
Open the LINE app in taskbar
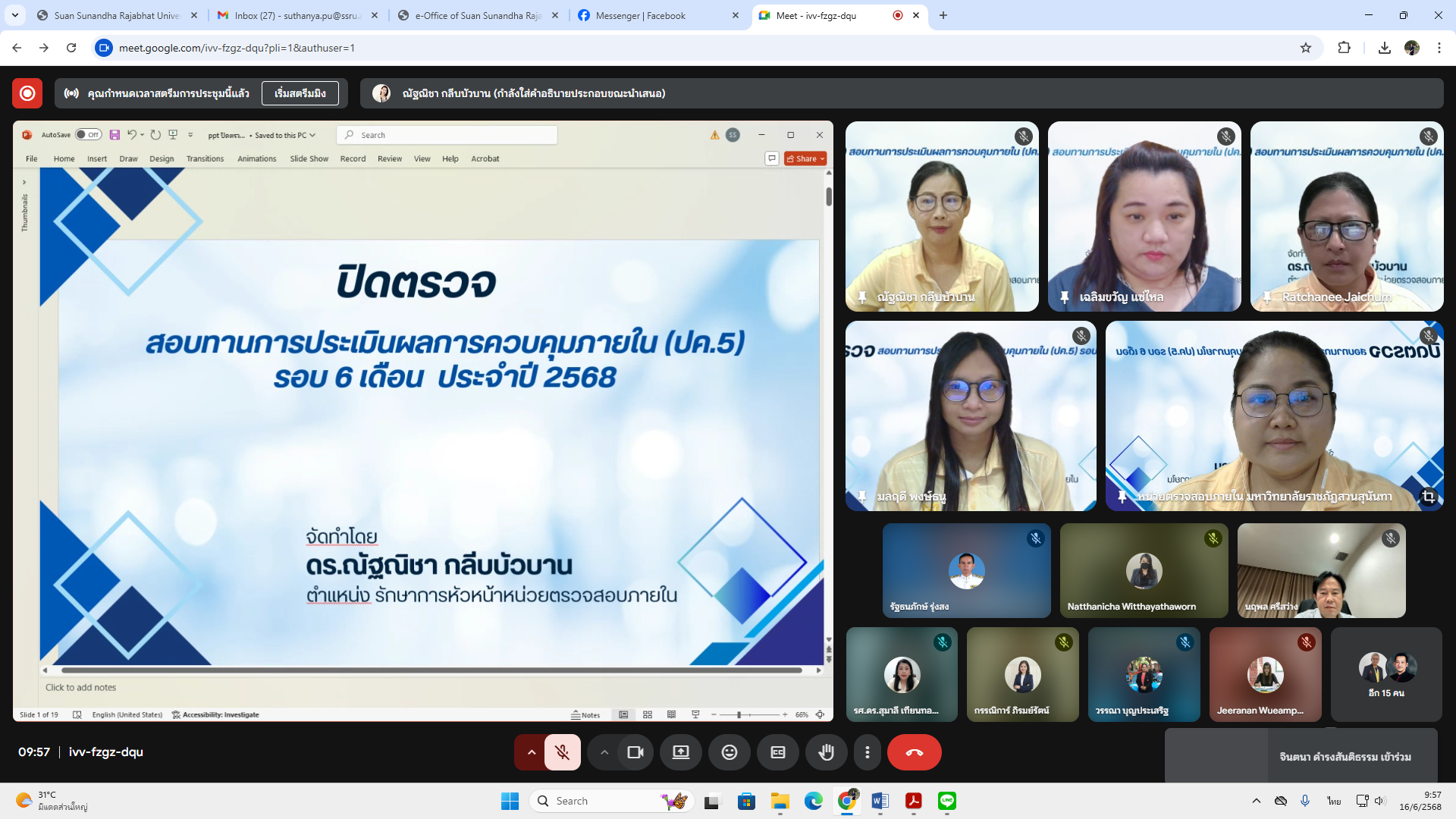click(946, 801)
